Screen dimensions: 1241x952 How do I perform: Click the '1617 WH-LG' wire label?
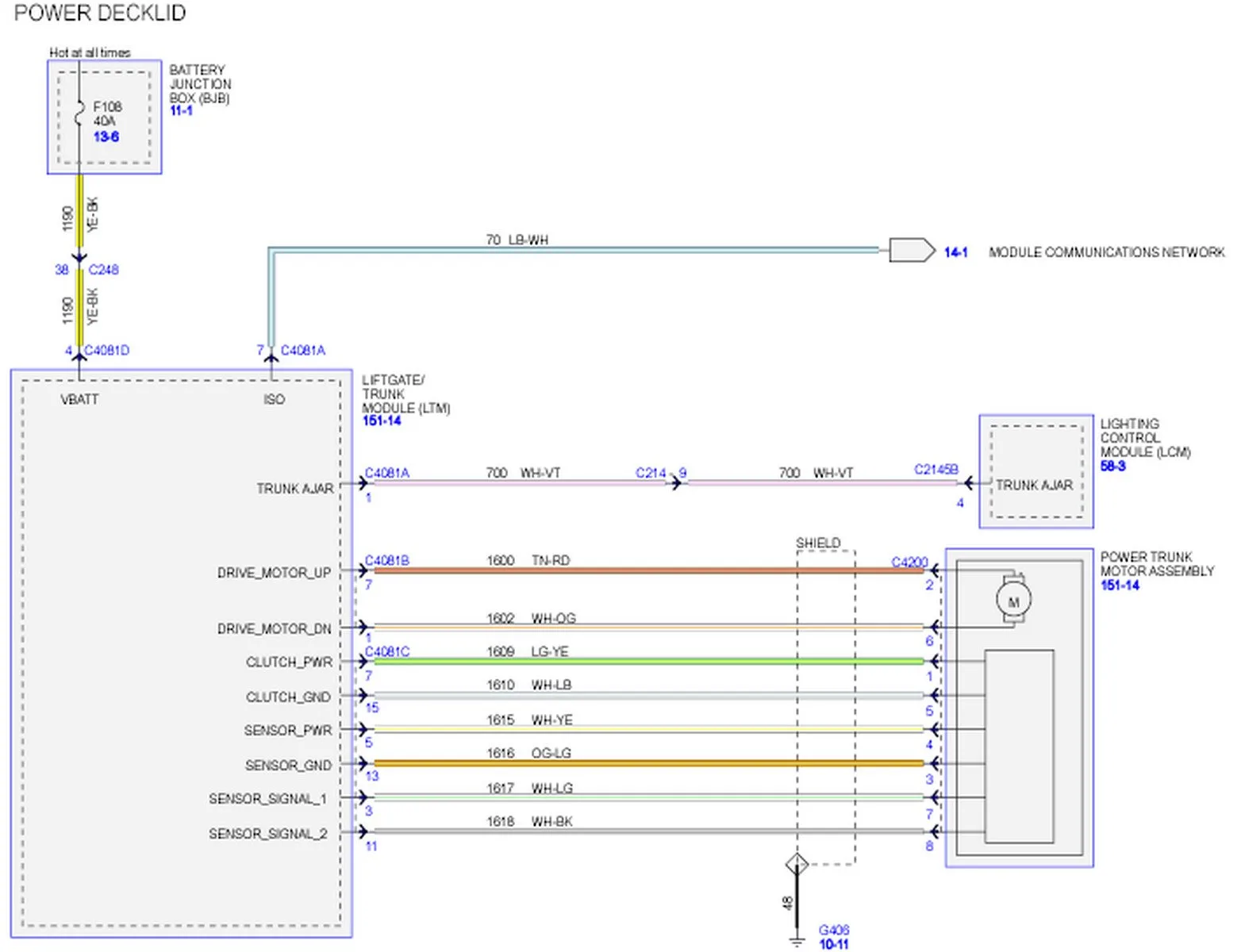click(x=529, y=789)
